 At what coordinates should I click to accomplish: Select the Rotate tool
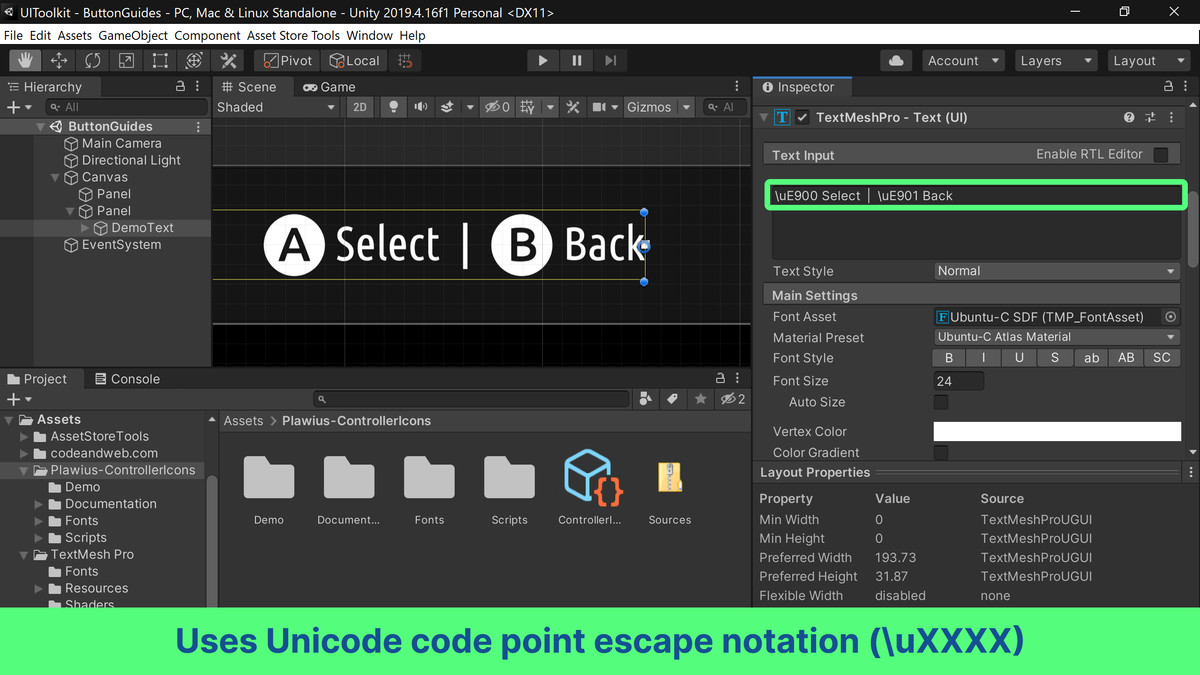click(93, 61)
